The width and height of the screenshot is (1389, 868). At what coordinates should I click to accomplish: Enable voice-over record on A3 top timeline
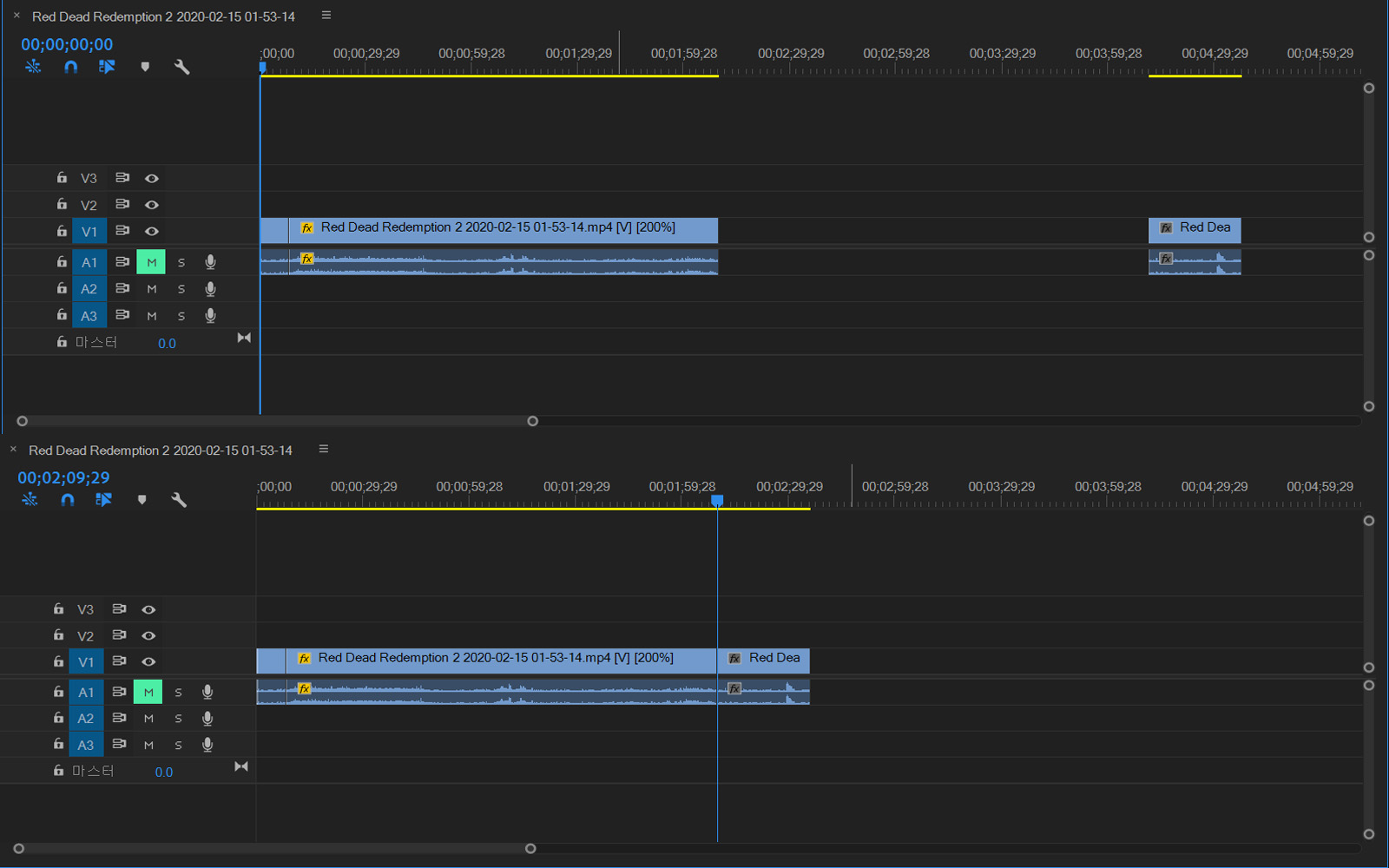(210, 316)
